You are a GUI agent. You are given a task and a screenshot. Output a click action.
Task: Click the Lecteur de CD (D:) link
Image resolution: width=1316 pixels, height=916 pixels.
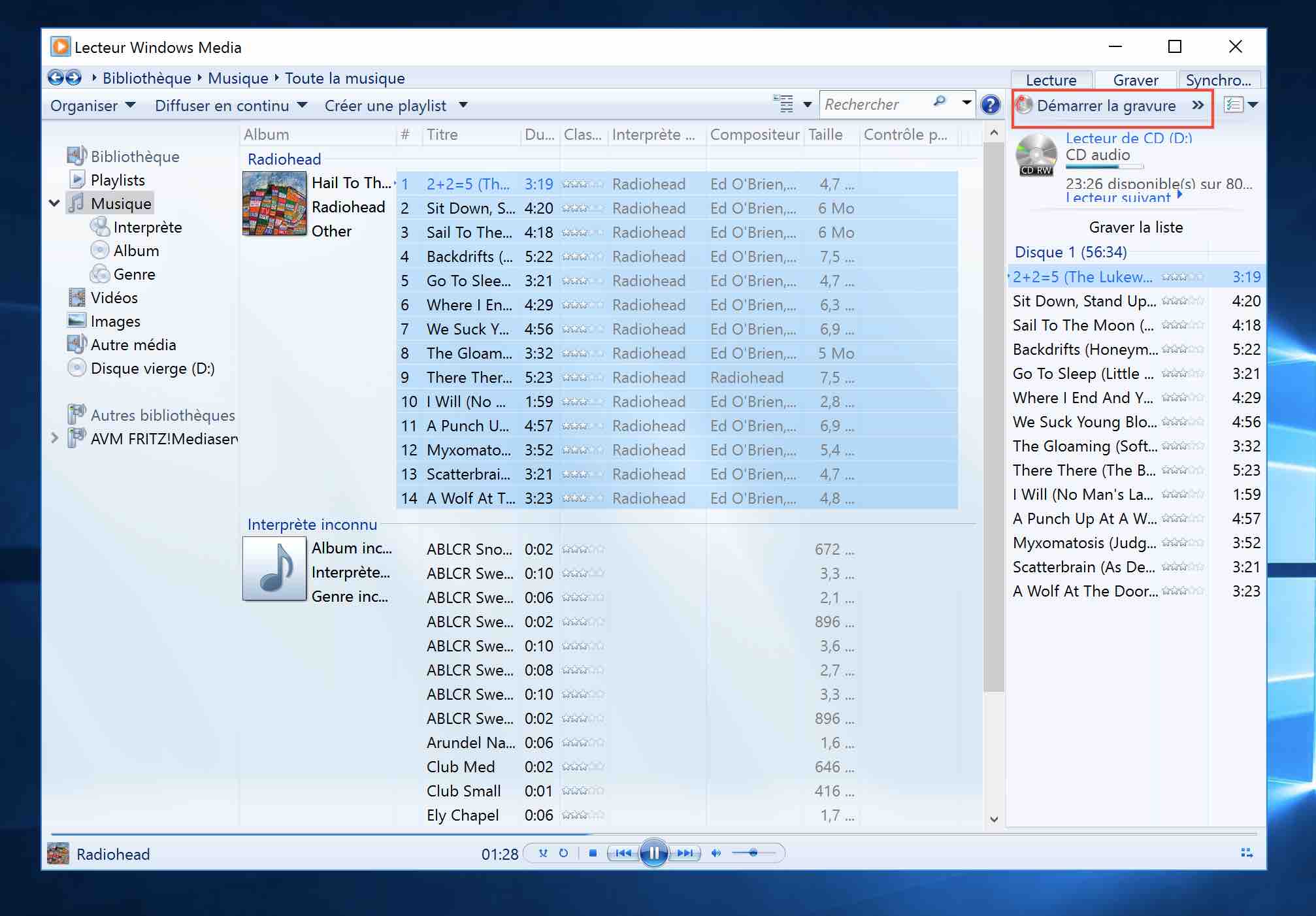[1128, 138]
